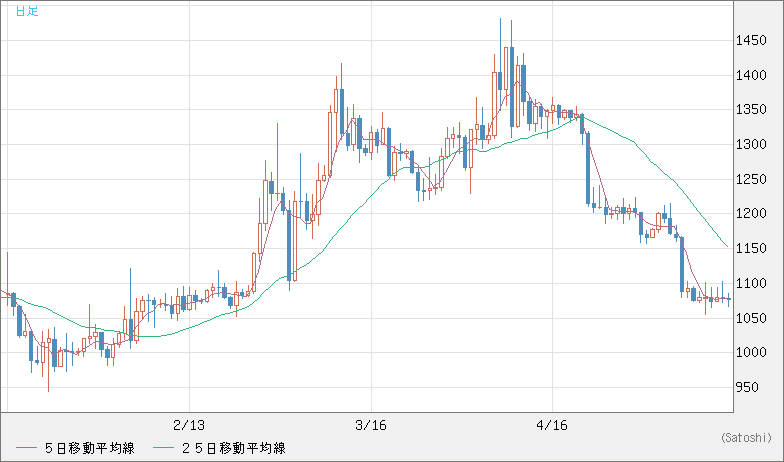The width and height of the screenshot is (784, 462).
Task: Click the (Satoshi) unit label
Action: (x=746, y=438)
